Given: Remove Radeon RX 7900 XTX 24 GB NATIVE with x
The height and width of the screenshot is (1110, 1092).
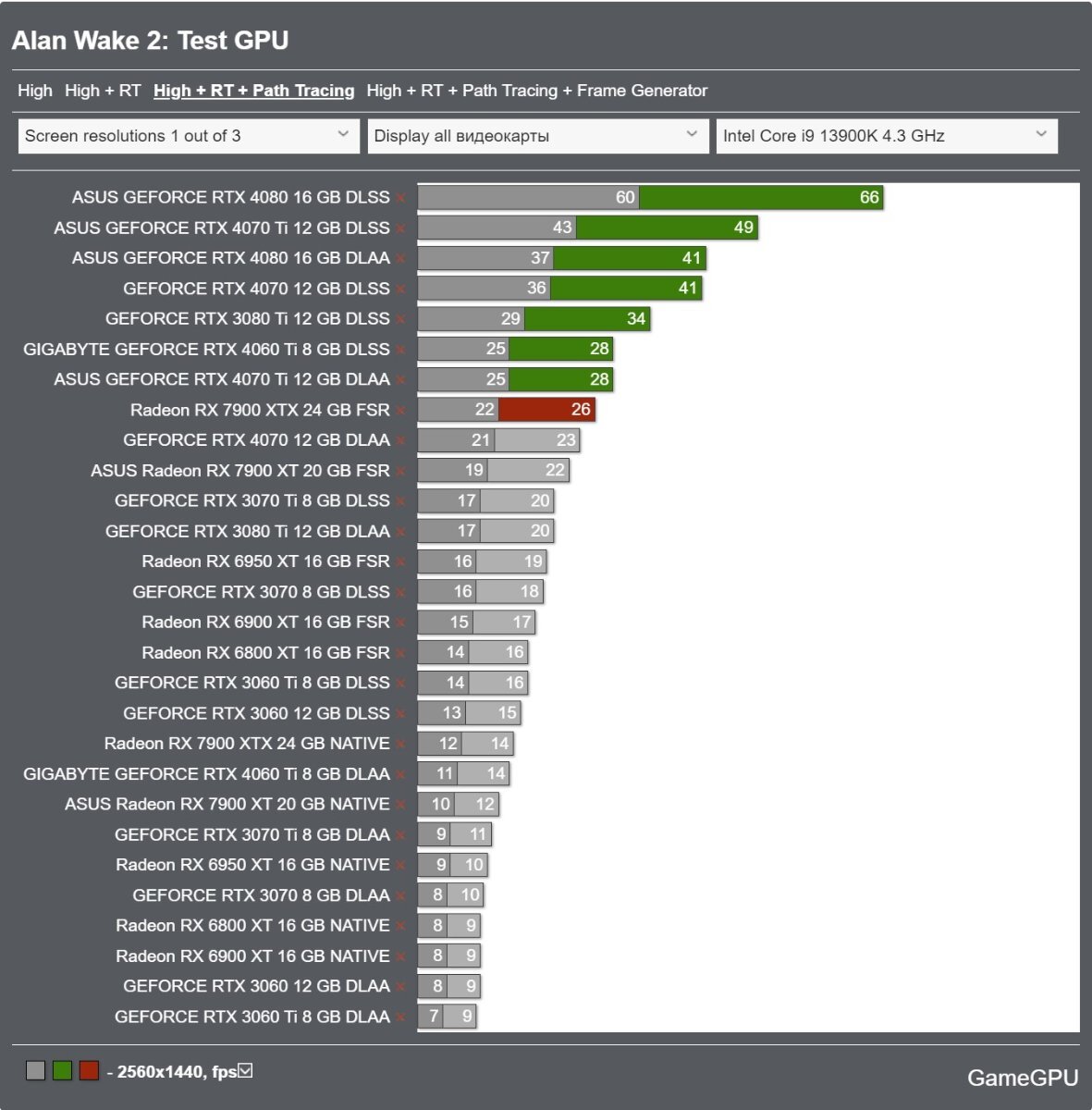Looking at the screenshot, I should [400, 745].
